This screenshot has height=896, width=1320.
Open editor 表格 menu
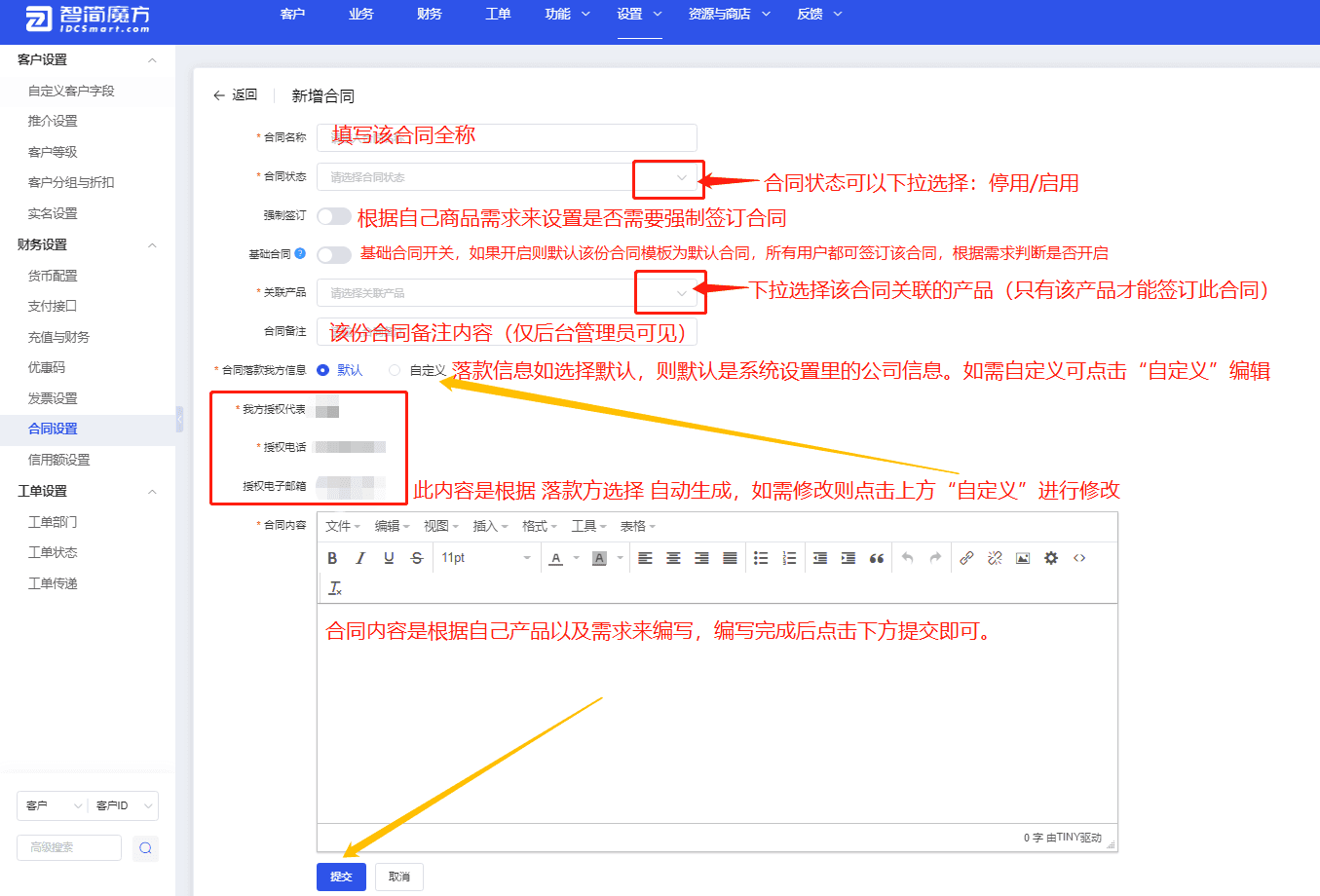[638, 526]
